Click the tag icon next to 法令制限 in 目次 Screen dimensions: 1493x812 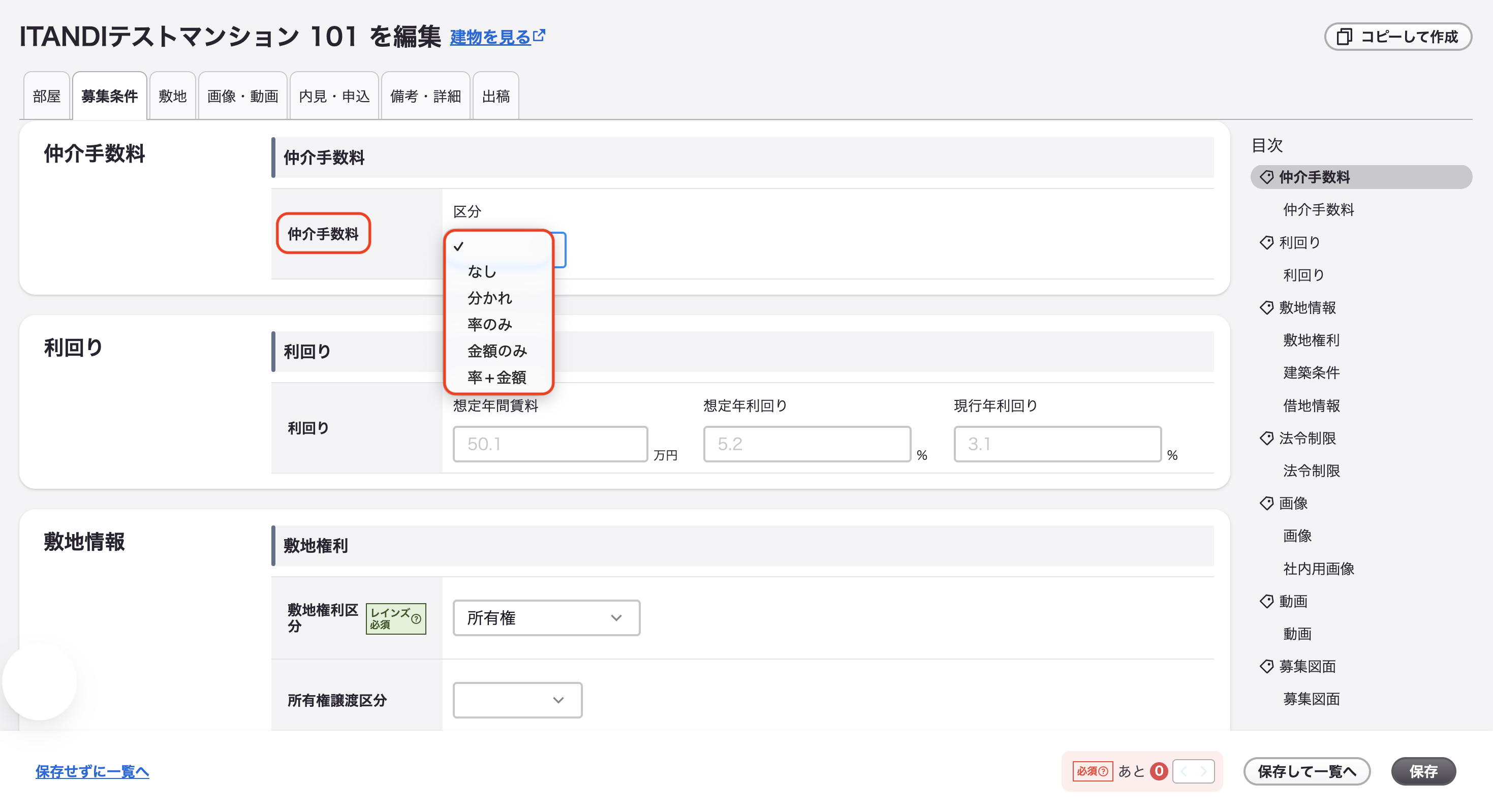point(1266,438)
